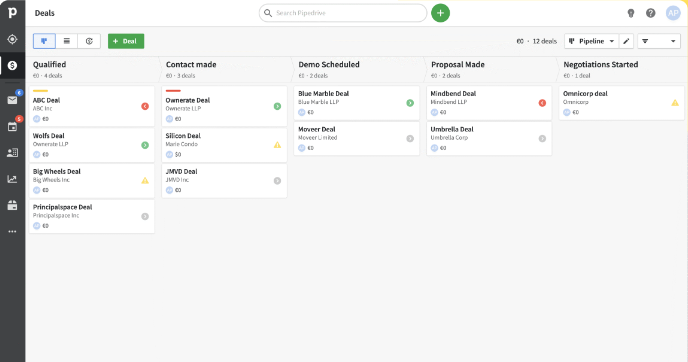The width and height of the screenshot is (688, 362).
Task: Open the More options ellipsis in sidebar
Action: pyautogui.click(x=12, y=231)
